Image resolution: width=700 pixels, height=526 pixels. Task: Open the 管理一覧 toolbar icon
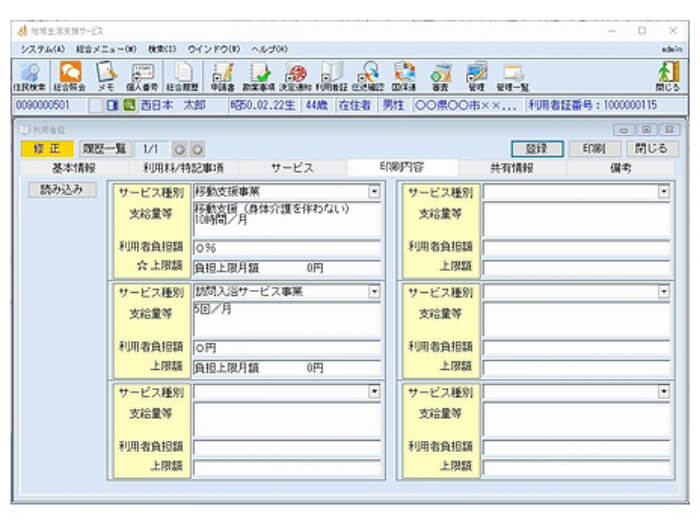pos(514,77)
